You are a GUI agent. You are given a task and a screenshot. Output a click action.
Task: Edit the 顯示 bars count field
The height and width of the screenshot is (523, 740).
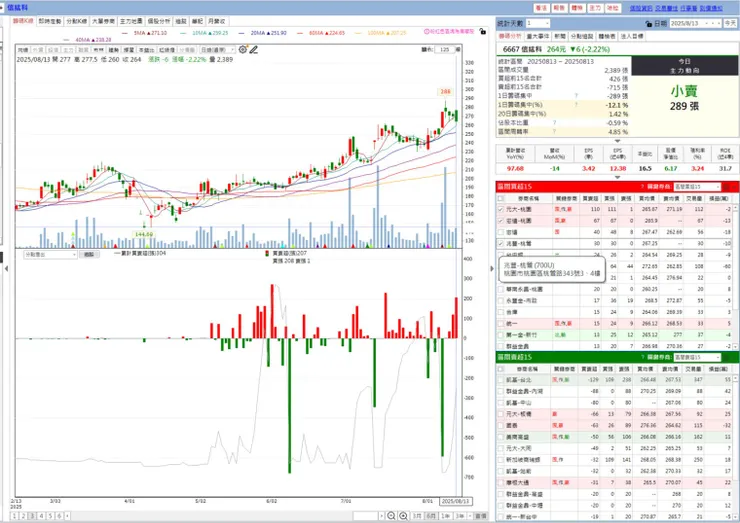pos(446,50)
